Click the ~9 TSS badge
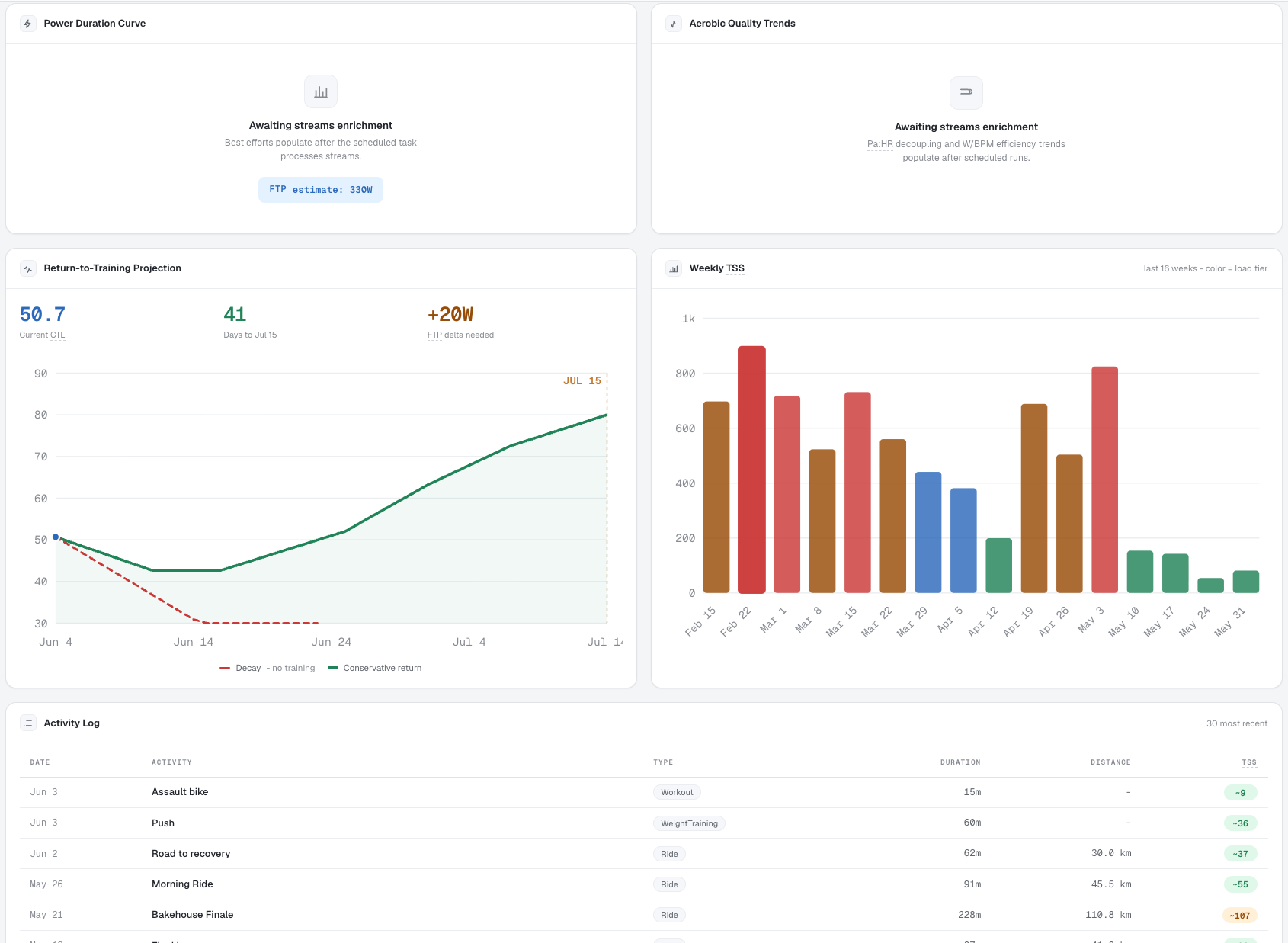This screenshot has width=1288, height=943. [1241, 793]
